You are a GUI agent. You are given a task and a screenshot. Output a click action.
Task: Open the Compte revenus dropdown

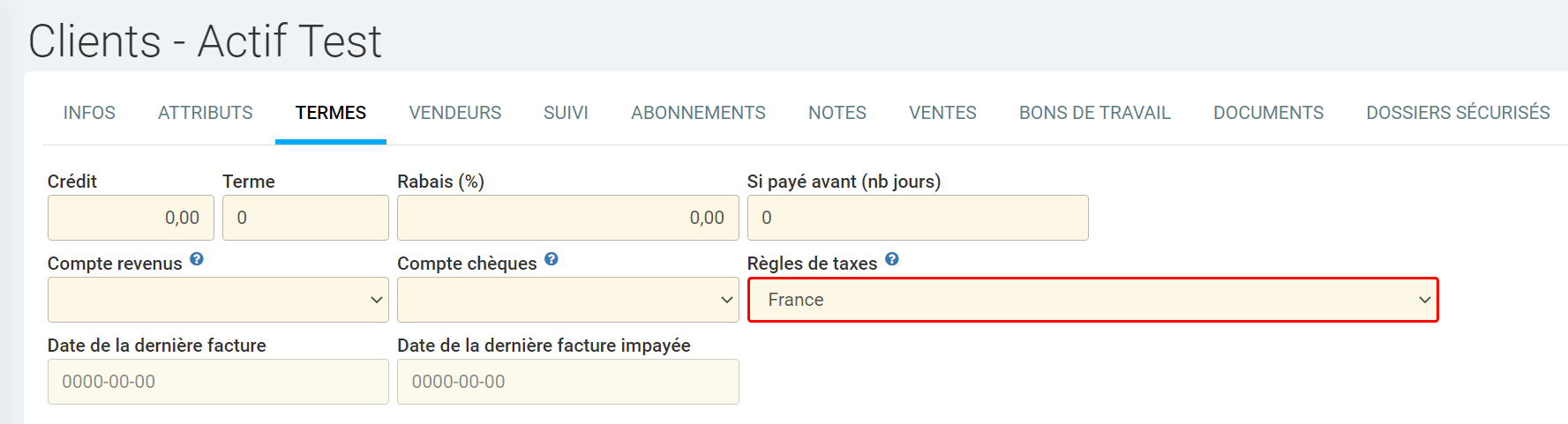pos(218,300)
